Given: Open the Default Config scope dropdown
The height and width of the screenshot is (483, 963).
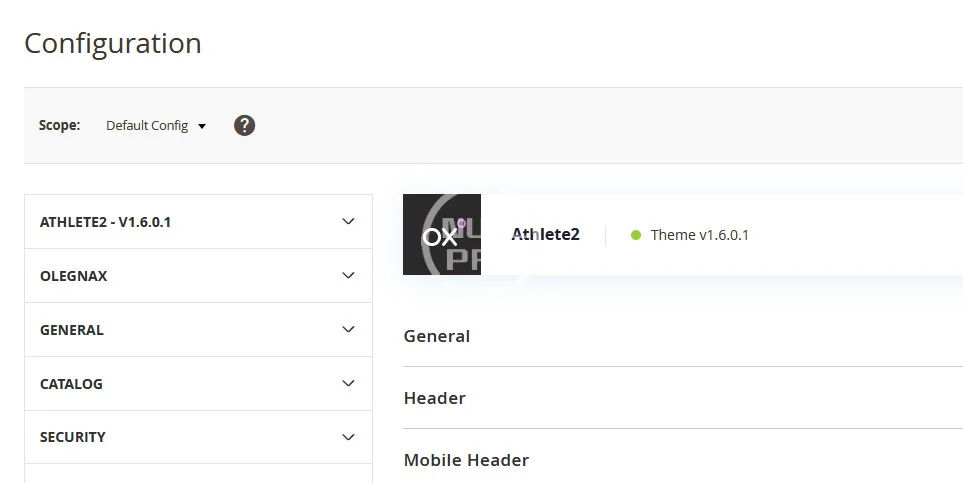Looking at the screenshot, I should click(x=156, y=126).
